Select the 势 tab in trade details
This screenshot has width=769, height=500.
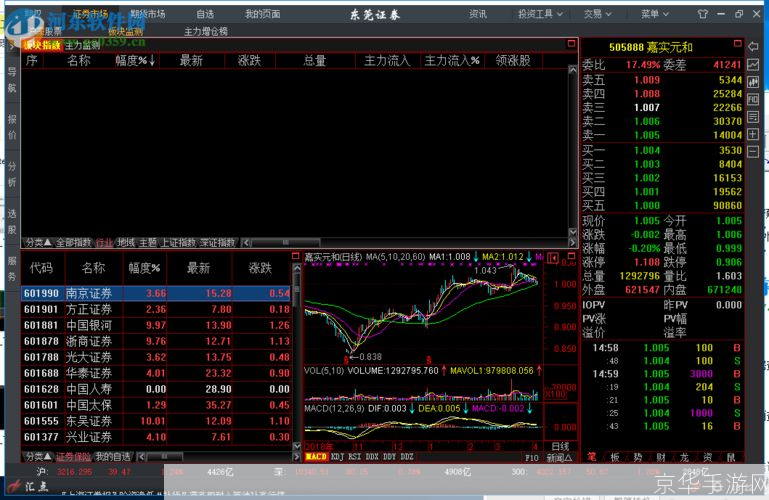[x=638, y=457]
